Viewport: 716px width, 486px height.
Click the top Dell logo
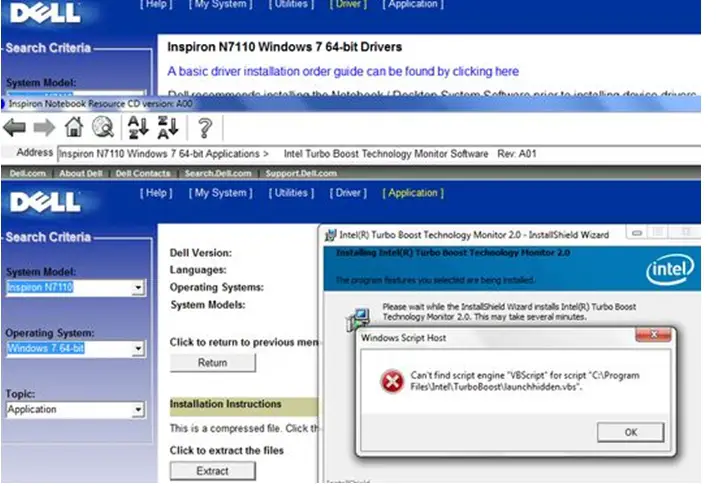(45, 13)
